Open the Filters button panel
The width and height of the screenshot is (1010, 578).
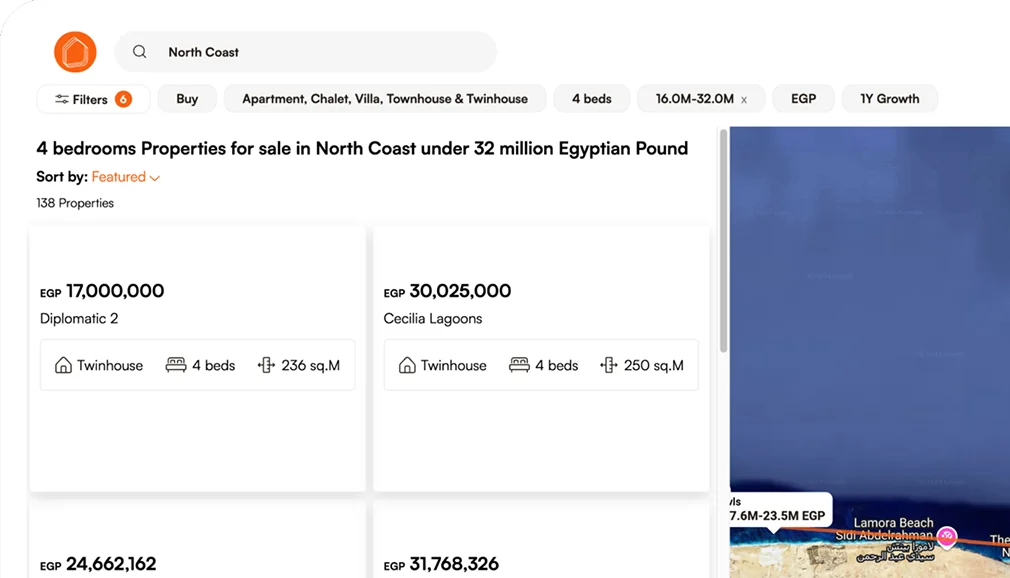(93, 99)
